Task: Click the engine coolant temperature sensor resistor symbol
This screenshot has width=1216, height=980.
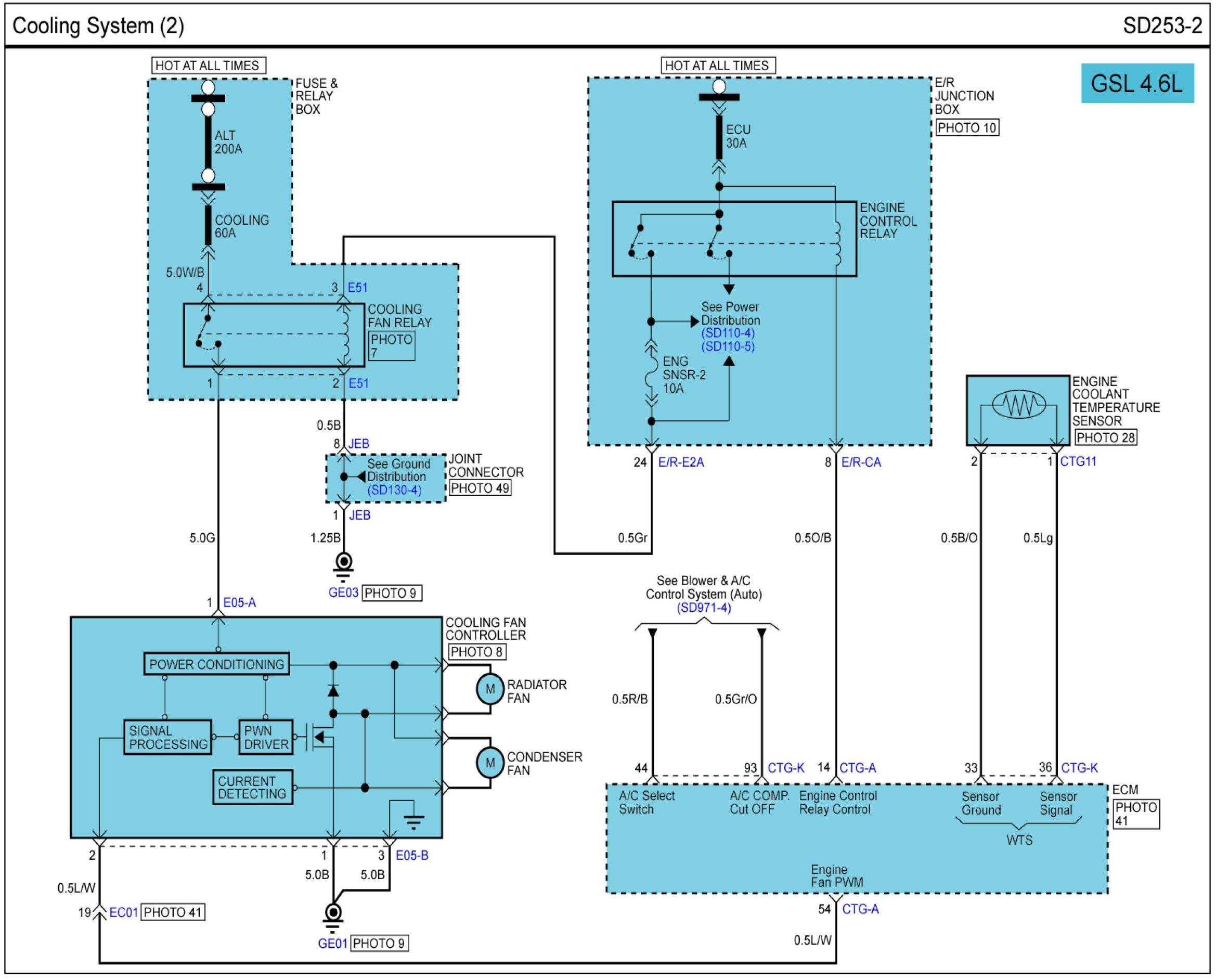Action: pos(1018,404)
